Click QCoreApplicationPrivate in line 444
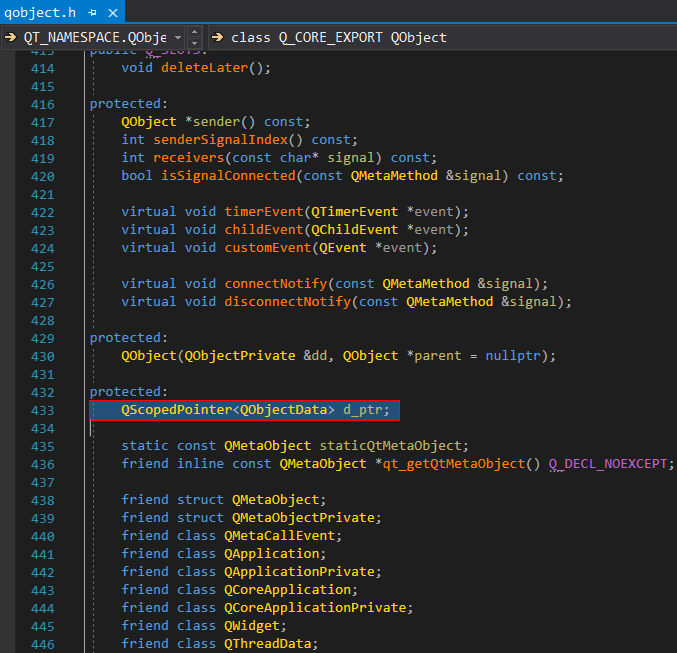 (315, 608)
